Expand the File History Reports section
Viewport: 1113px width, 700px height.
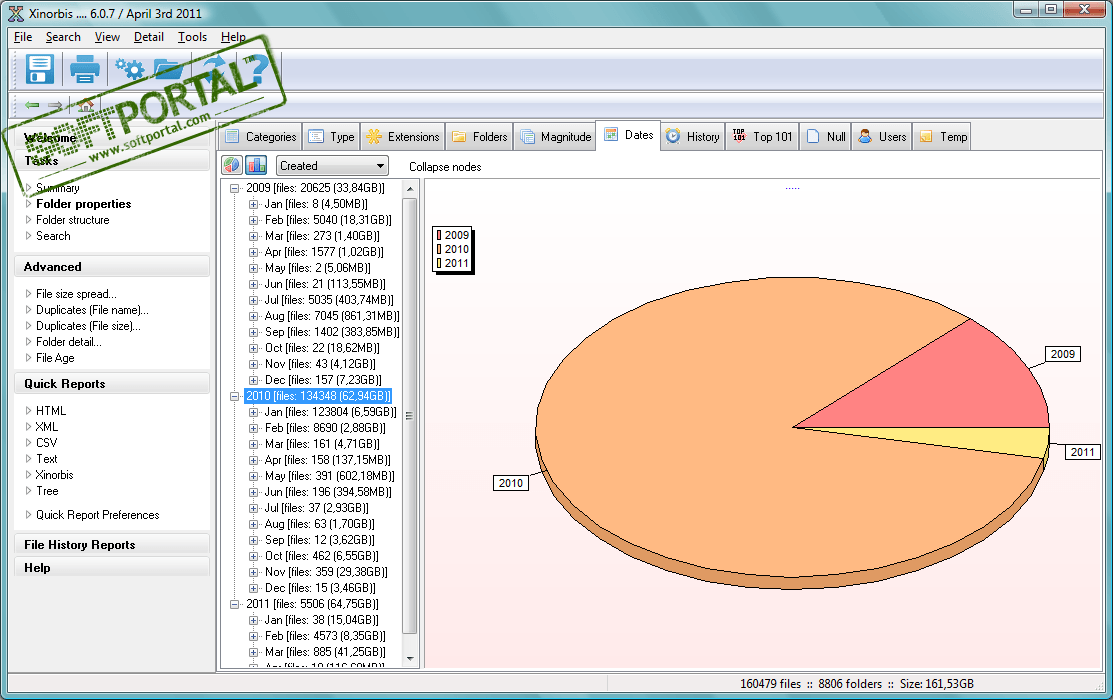point(111,545)
